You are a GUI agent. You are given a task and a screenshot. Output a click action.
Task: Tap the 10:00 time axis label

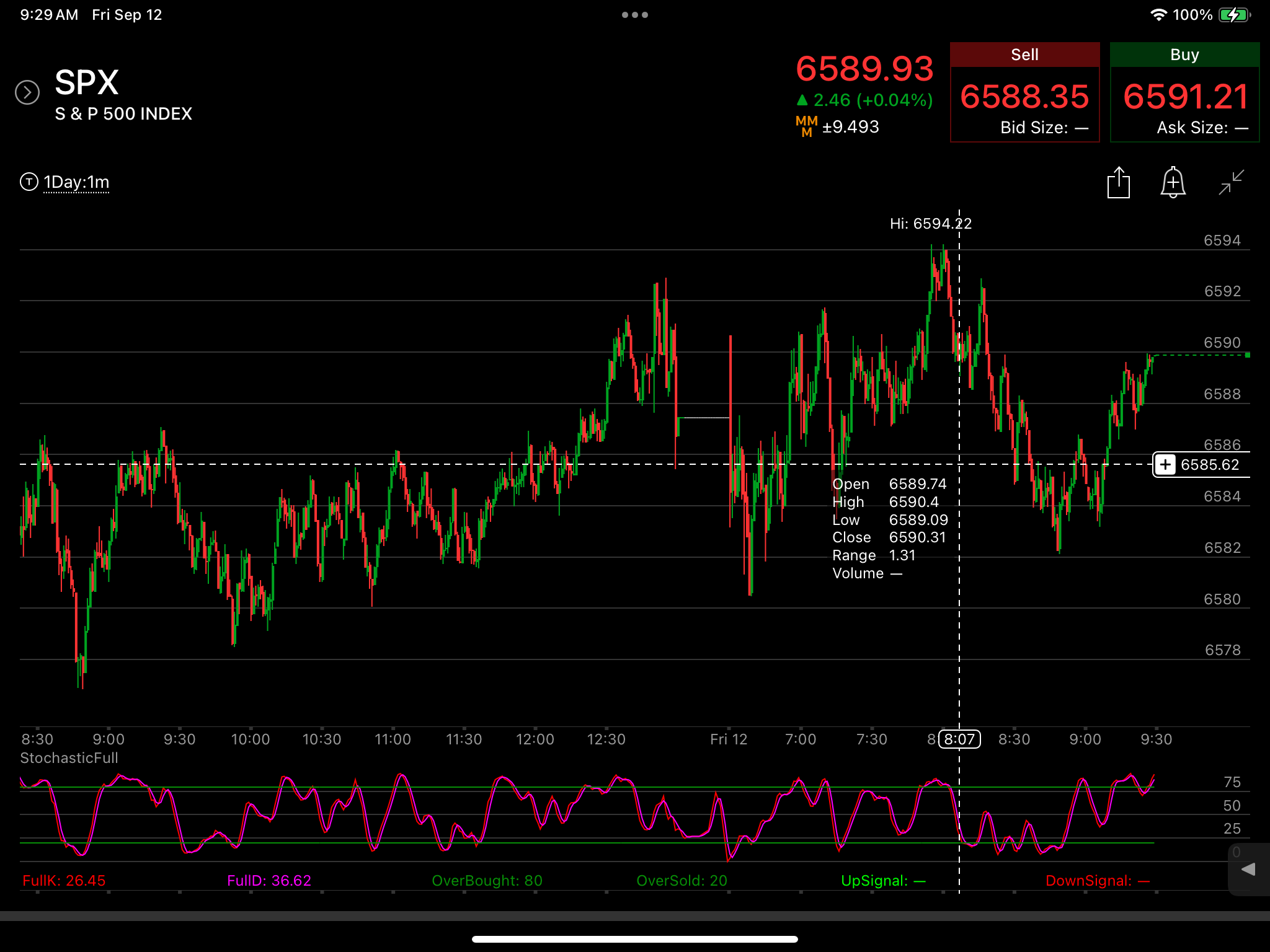click(251, 739)
